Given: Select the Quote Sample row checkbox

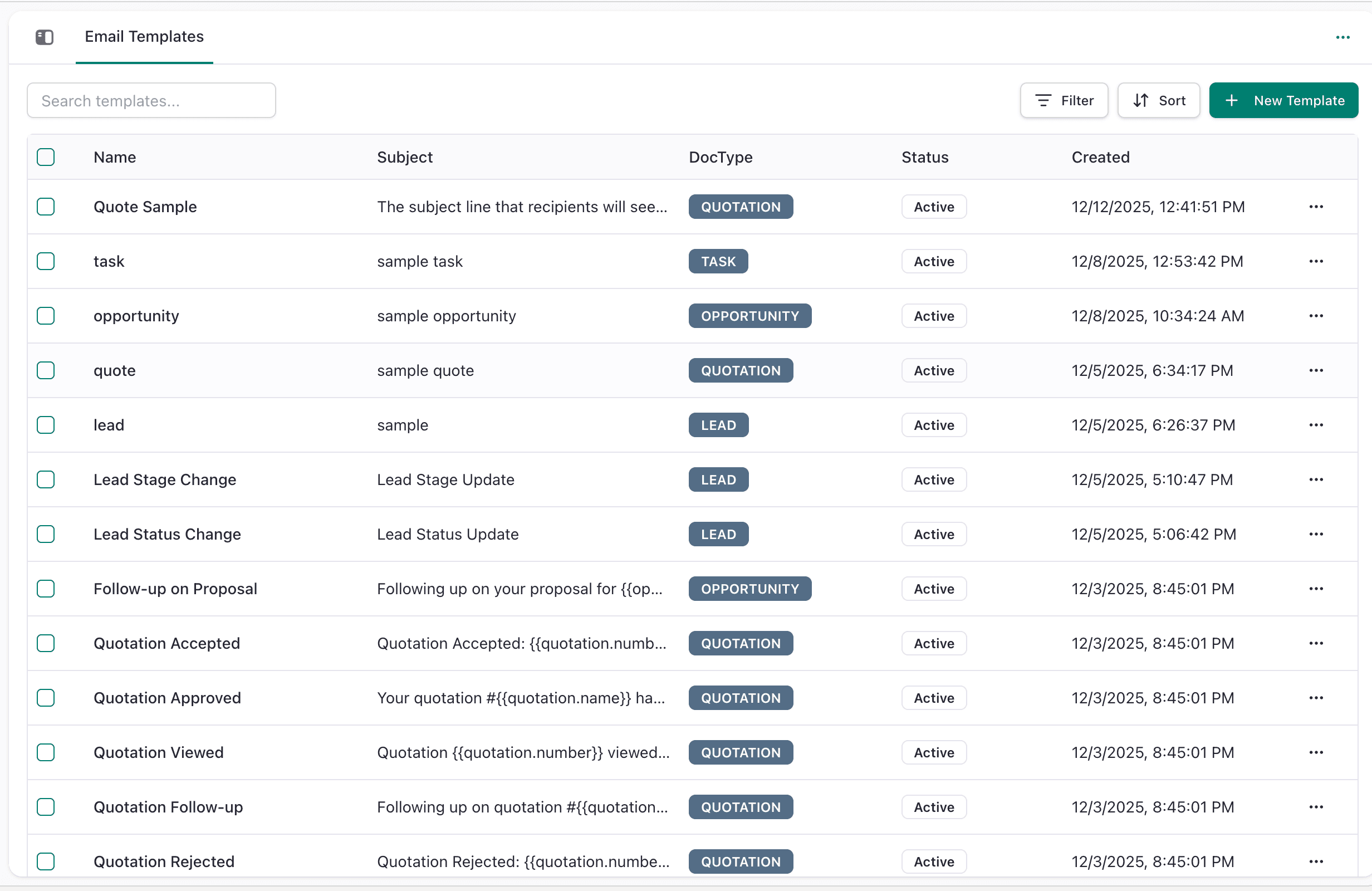Looking at the screenshot, I should (x=46, y=207).
